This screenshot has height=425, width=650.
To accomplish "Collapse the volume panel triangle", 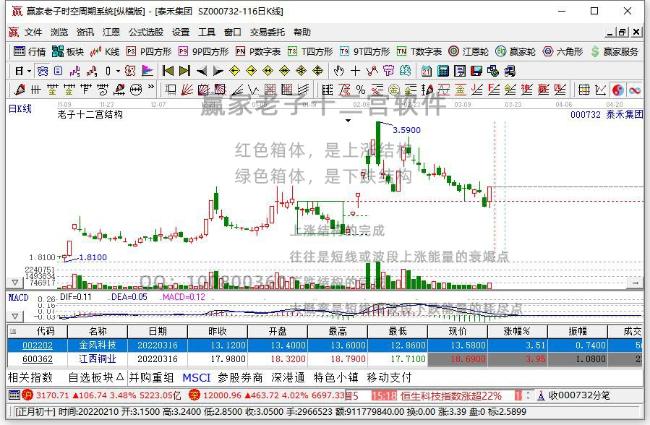I will tap(15, 283).
